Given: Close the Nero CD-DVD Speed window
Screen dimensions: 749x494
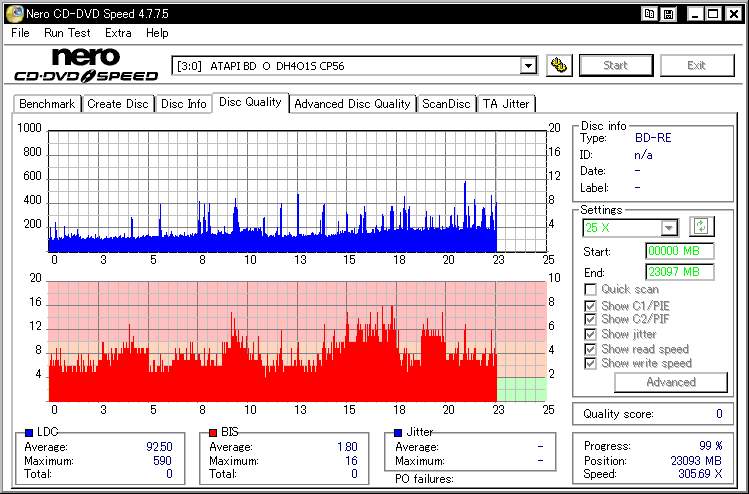Looking at the screenshot, I should 734,14.
